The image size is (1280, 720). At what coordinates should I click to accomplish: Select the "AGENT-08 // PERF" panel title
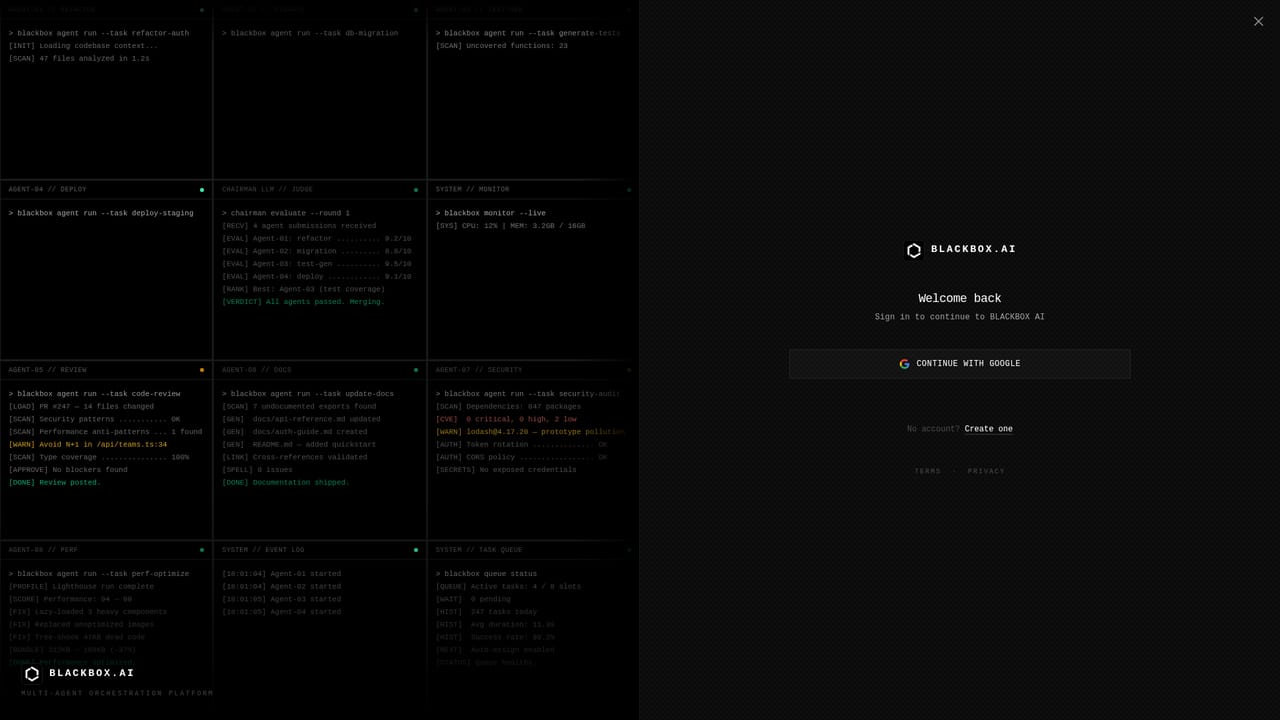coord(43,550)
